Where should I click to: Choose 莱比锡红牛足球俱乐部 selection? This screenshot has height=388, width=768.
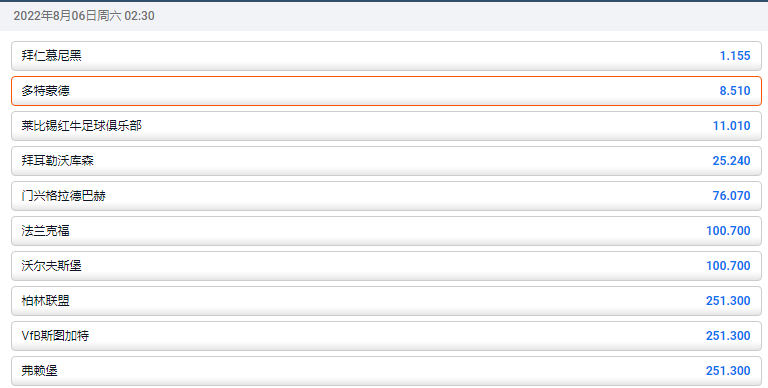point(386,126)
